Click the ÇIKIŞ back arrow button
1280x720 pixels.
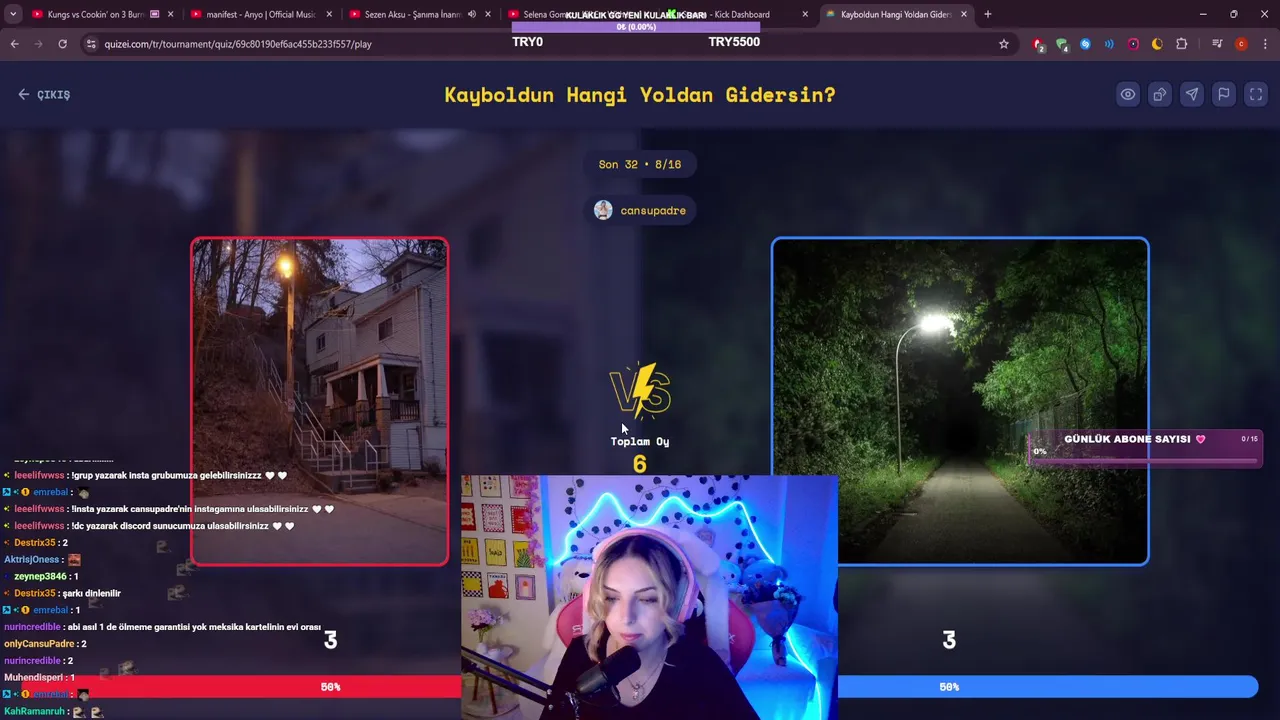[x=44, y=94]
